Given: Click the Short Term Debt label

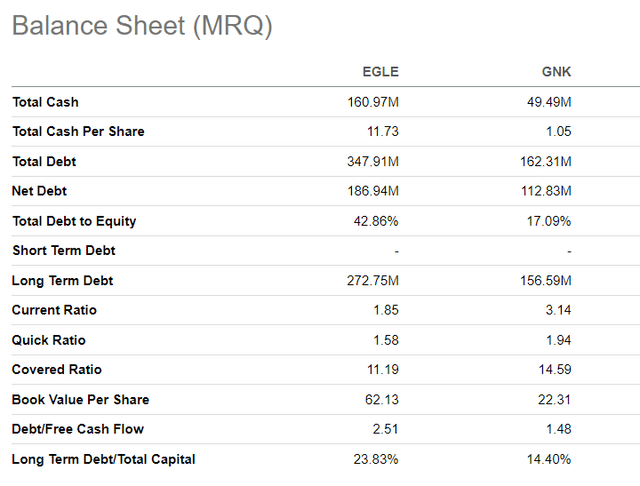Looking at the screenshot, I should [x=62, y=251].
